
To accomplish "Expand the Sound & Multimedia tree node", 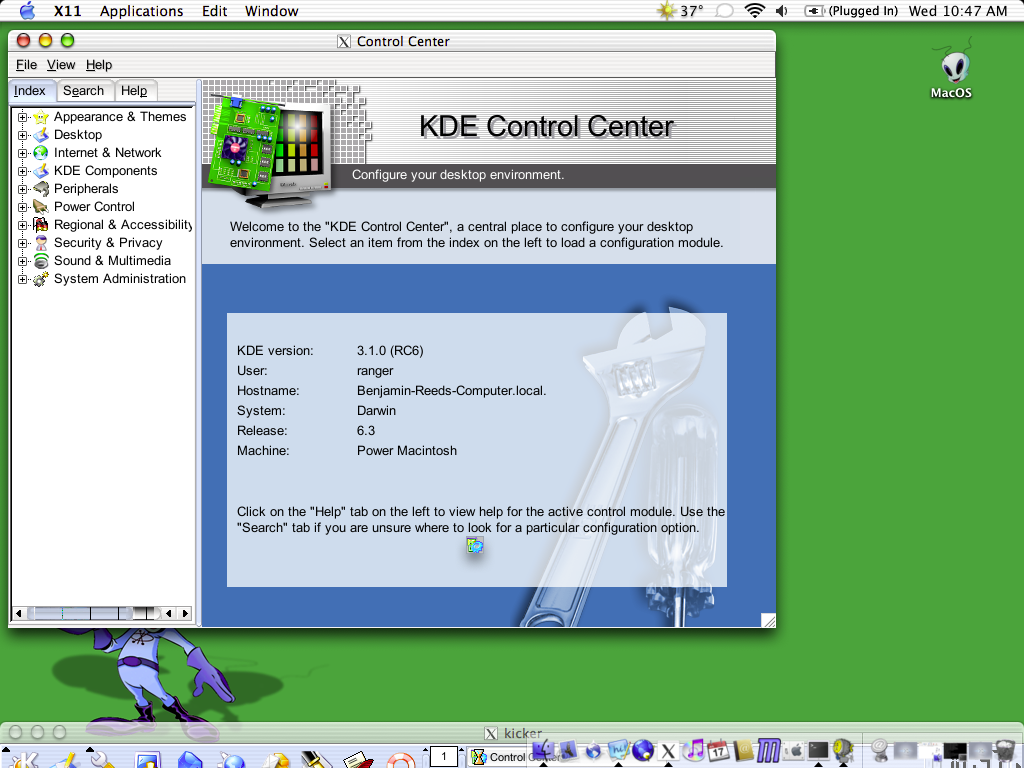I will (x=22, y=261).
